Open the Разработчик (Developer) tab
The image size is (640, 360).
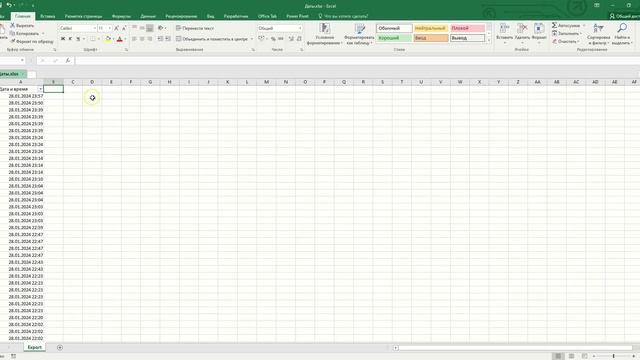(x=236, y=16)
